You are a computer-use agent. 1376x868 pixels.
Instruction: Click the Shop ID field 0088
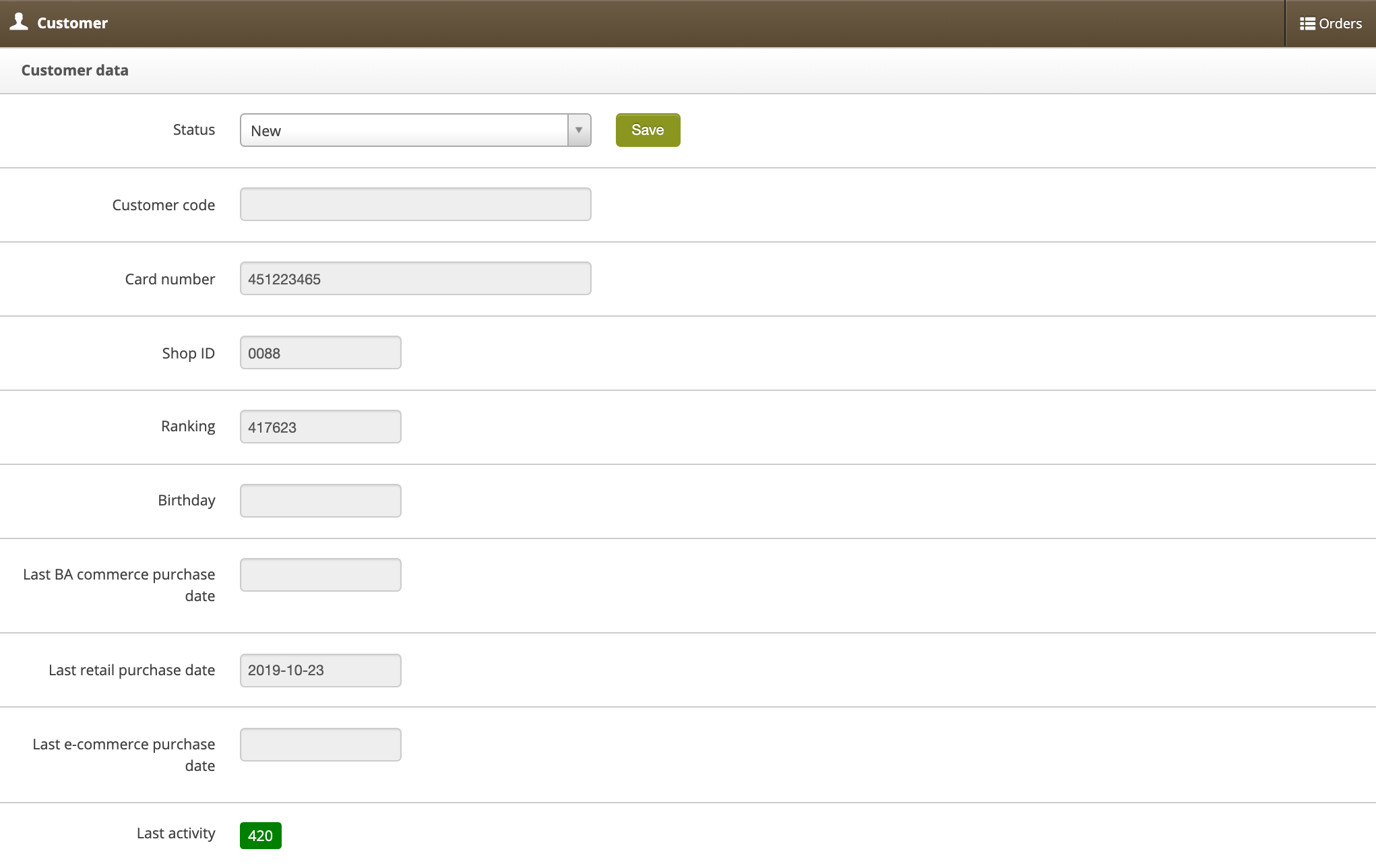click(320, 352)
